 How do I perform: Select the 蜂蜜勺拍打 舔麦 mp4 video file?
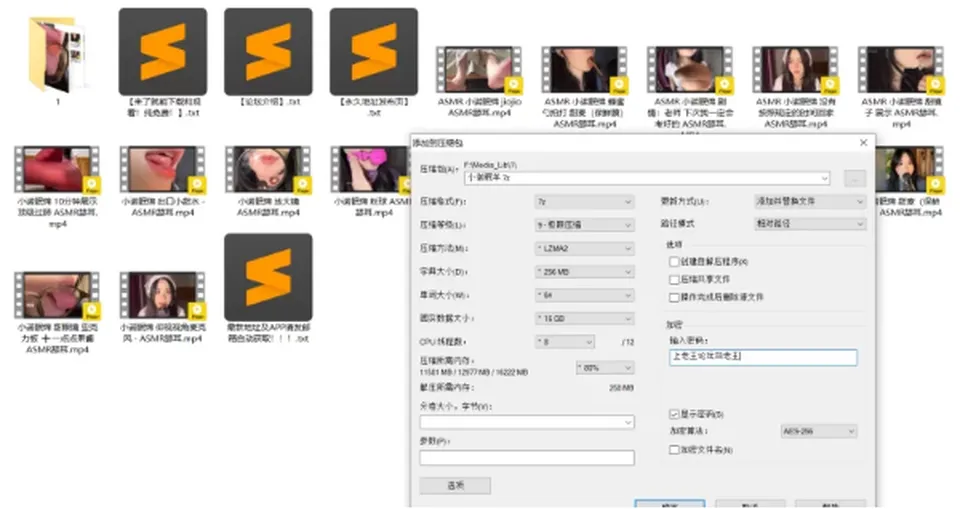point(584,86)
